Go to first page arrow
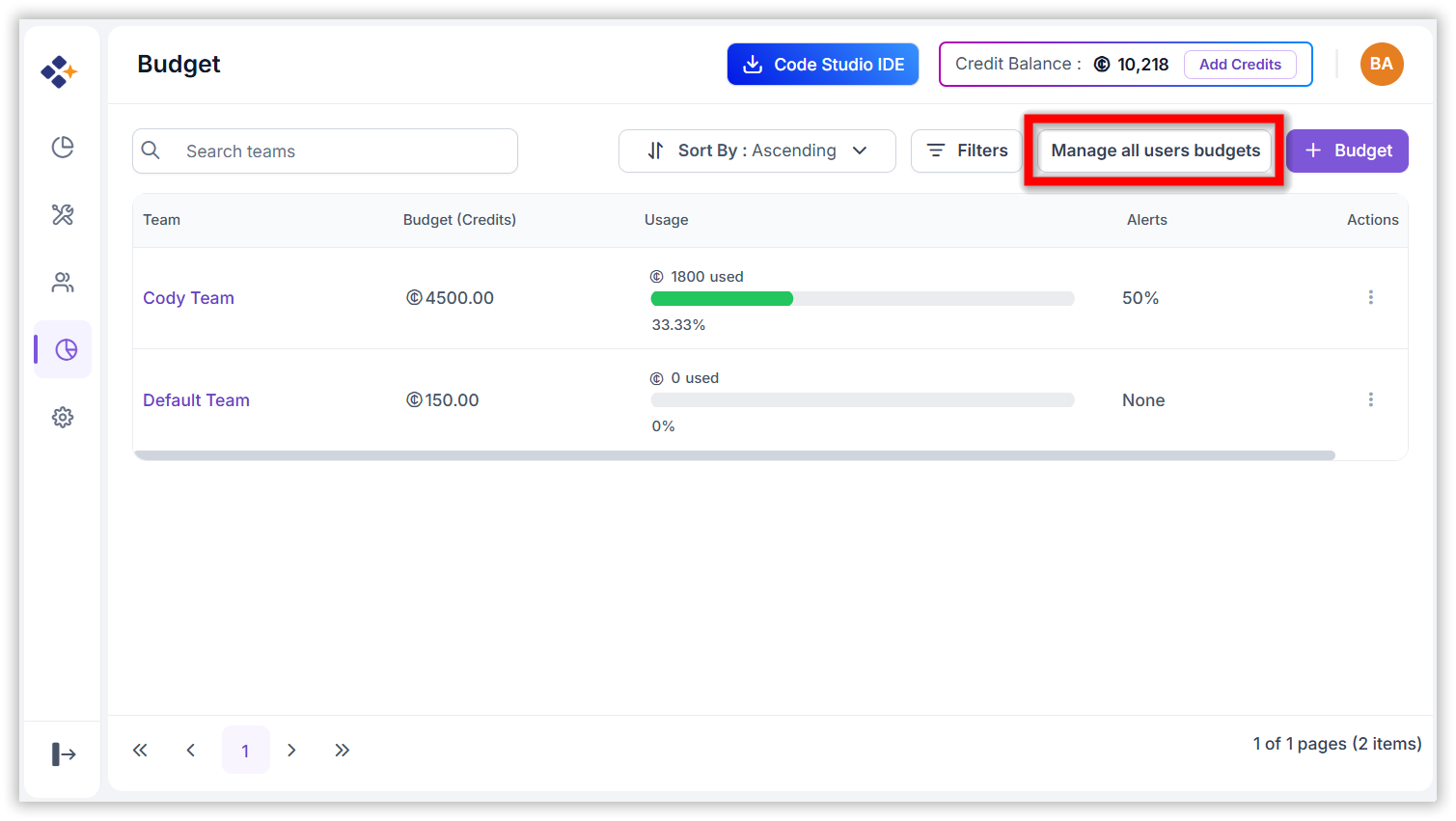 click(140, 750)
